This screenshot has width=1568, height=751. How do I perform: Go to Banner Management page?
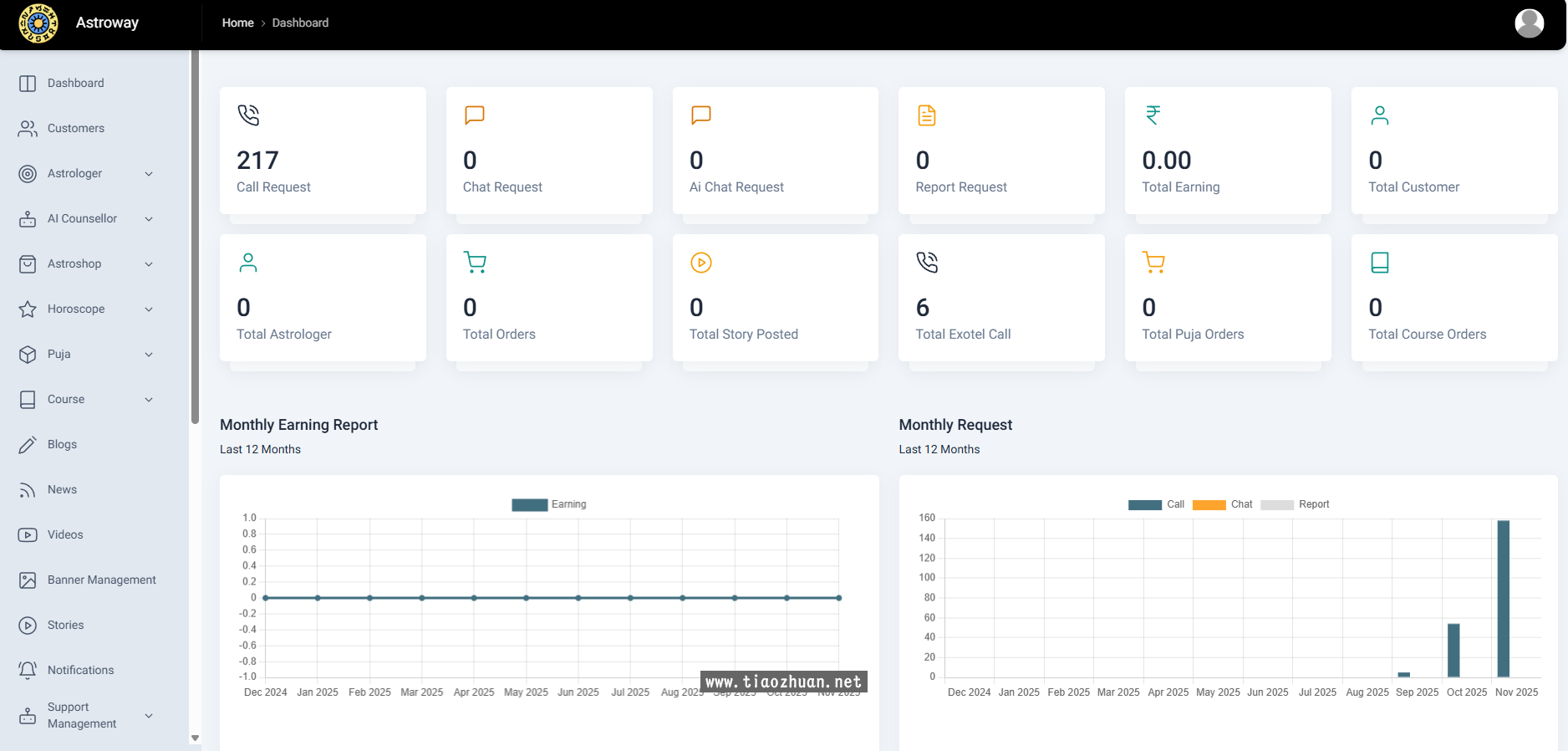tap(101, 580)
